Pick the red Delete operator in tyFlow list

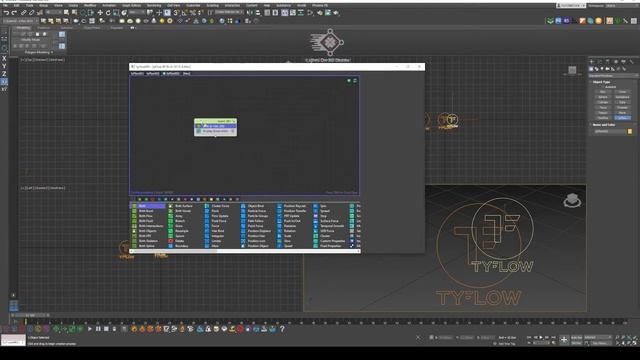[179, 241]
